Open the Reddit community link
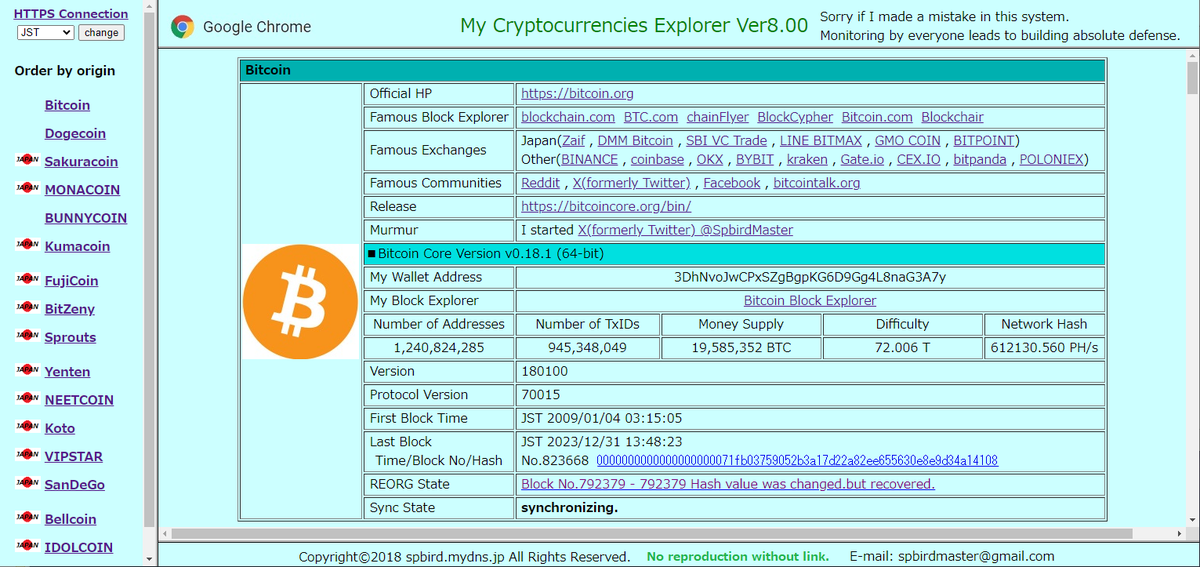 click(541, 183)
